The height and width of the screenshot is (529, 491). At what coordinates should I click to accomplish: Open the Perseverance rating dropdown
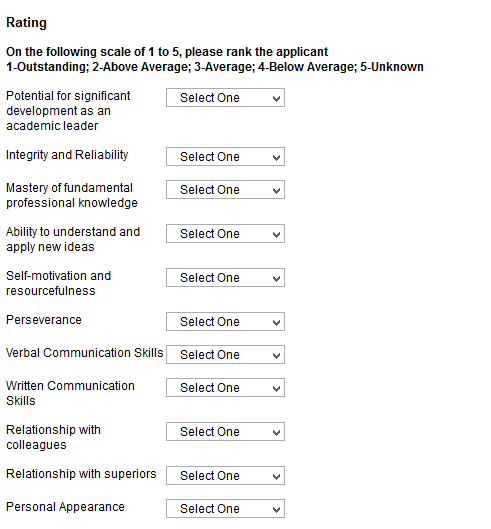(225, 322)
